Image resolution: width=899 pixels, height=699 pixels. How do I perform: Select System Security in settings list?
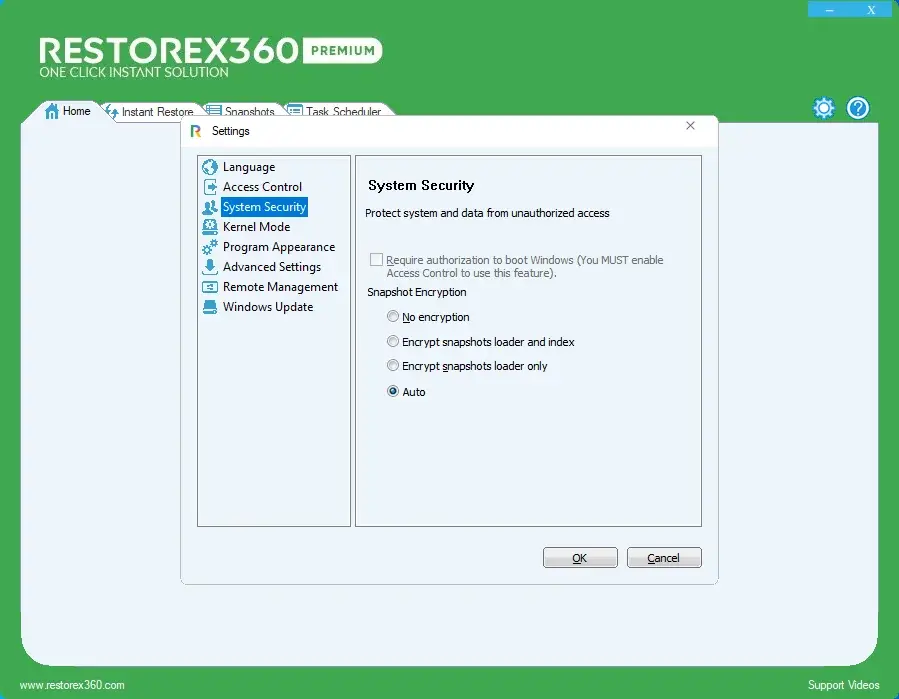264,207
